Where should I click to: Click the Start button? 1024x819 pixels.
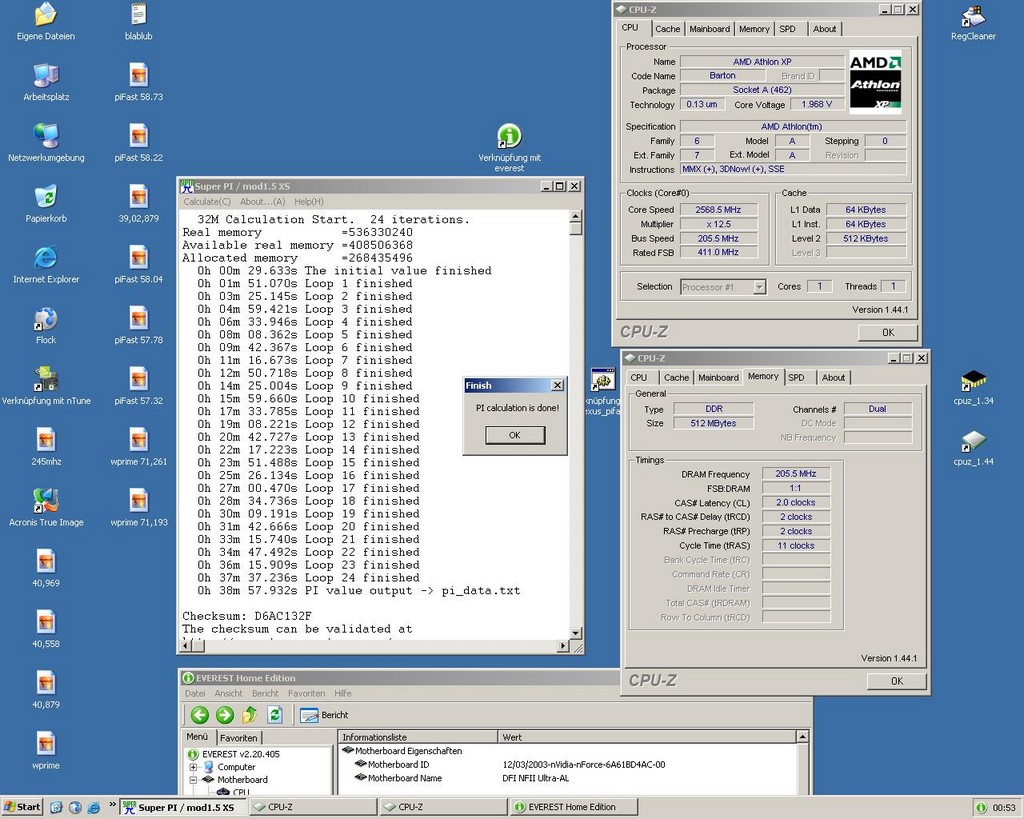tap(22, 807)
